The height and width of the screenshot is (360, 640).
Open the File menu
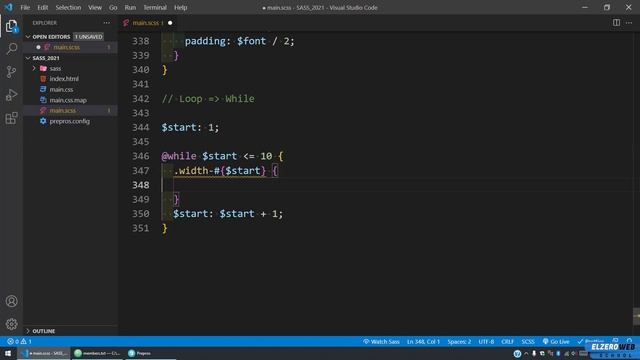(25, 7)
